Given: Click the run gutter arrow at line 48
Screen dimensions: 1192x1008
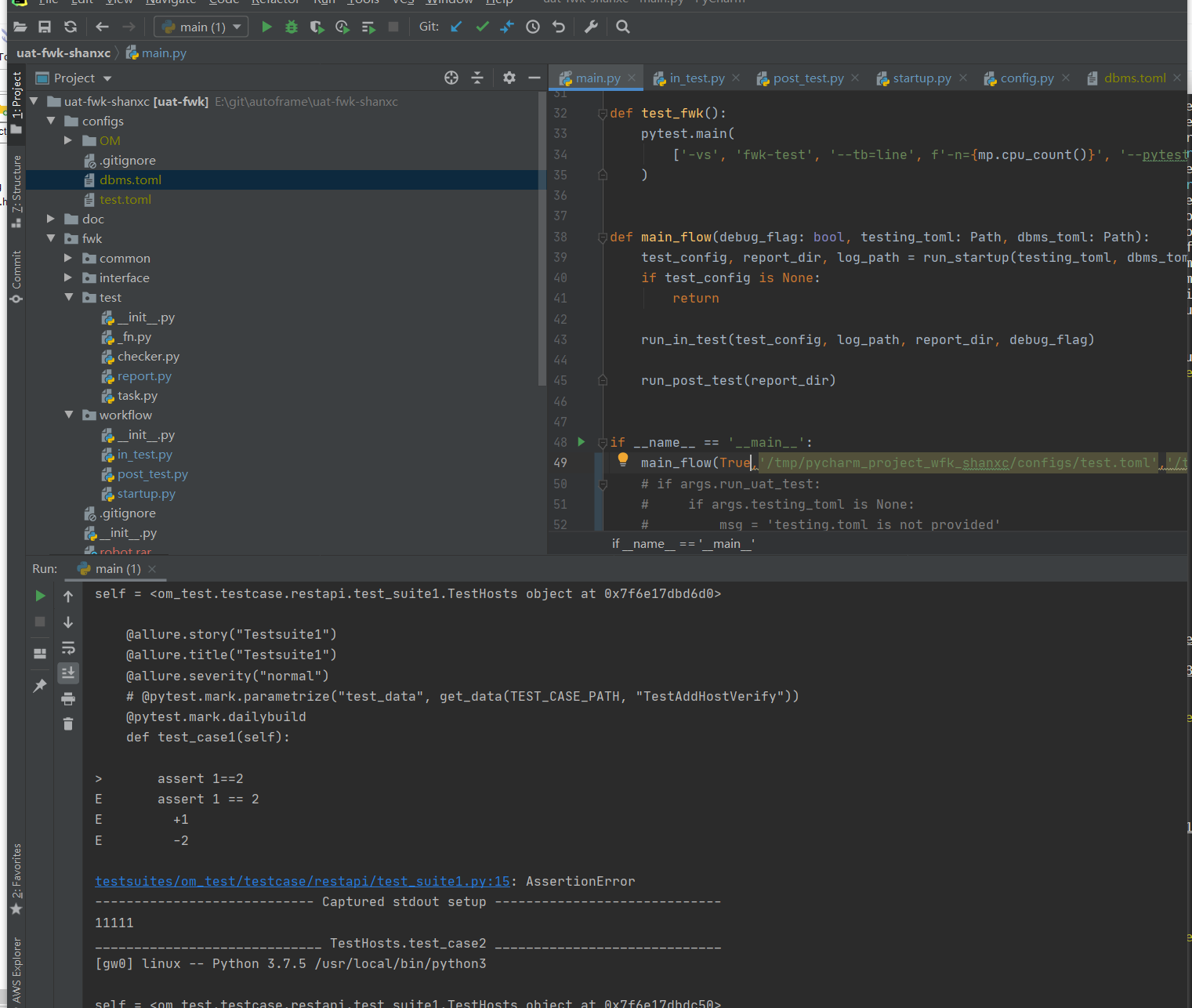Looking at the screenshot, I should pyautogui.click(x=582, y=442).
